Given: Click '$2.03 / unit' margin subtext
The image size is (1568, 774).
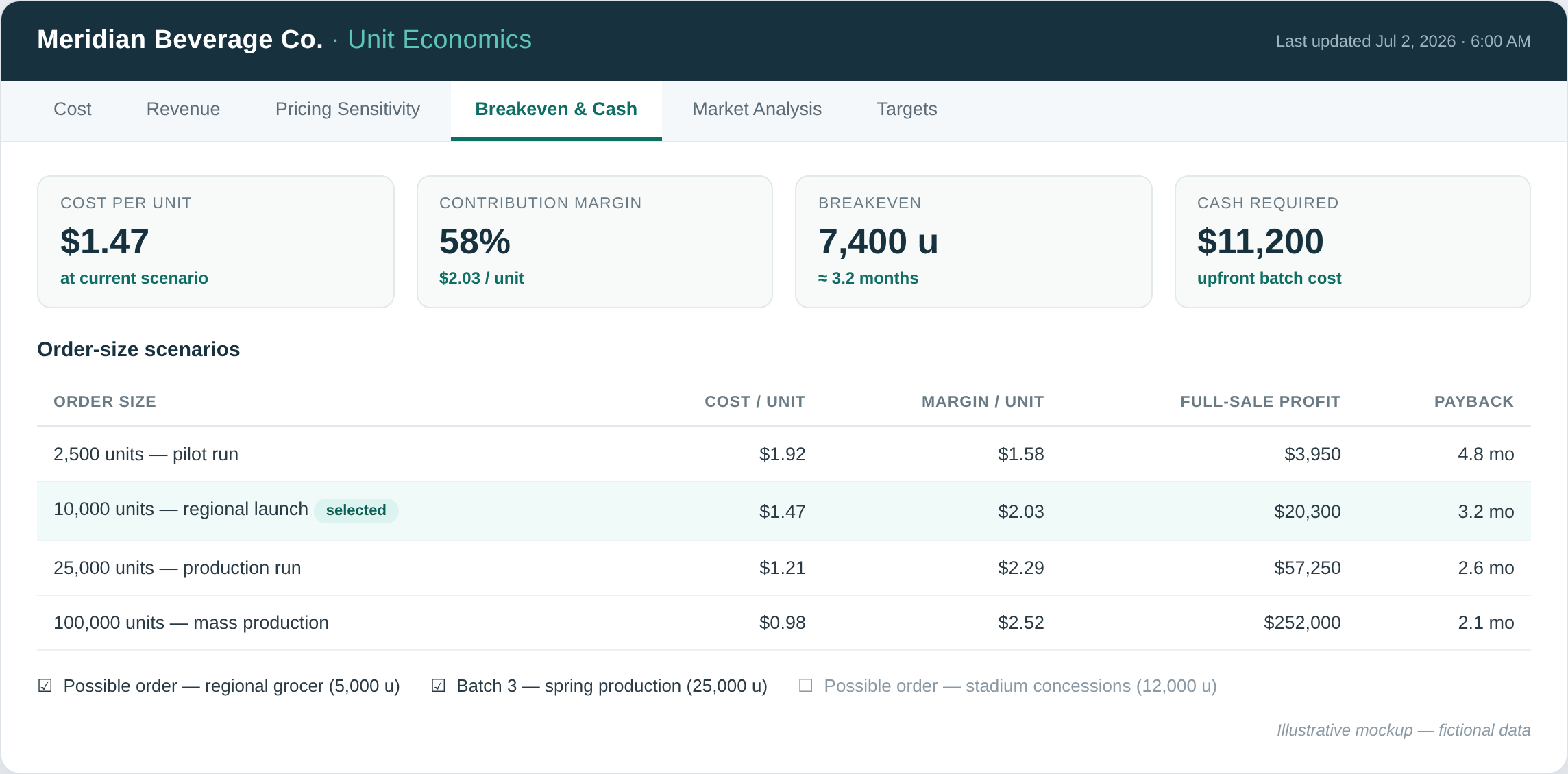Looking at the screenshot, I should (482, 278).
